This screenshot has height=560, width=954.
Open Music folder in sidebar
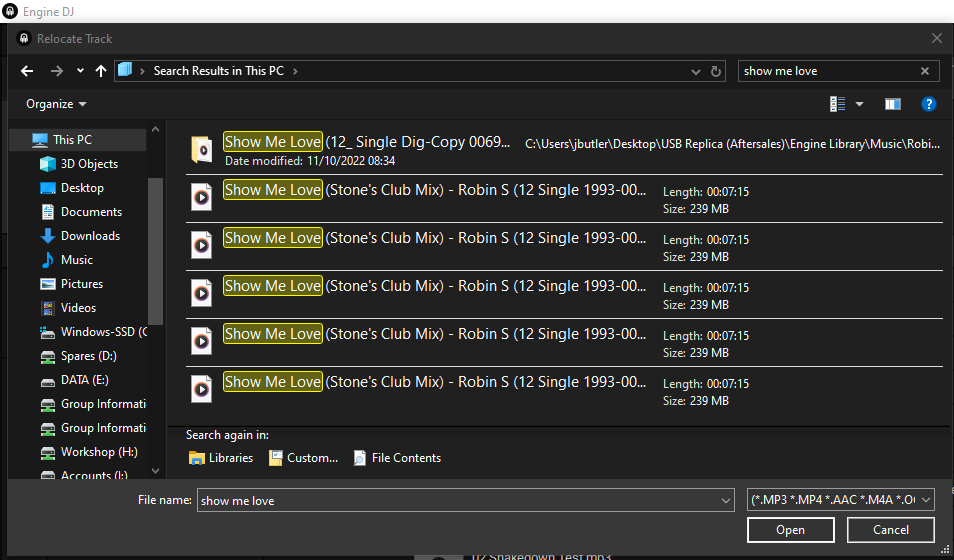(x=77, y=260)
